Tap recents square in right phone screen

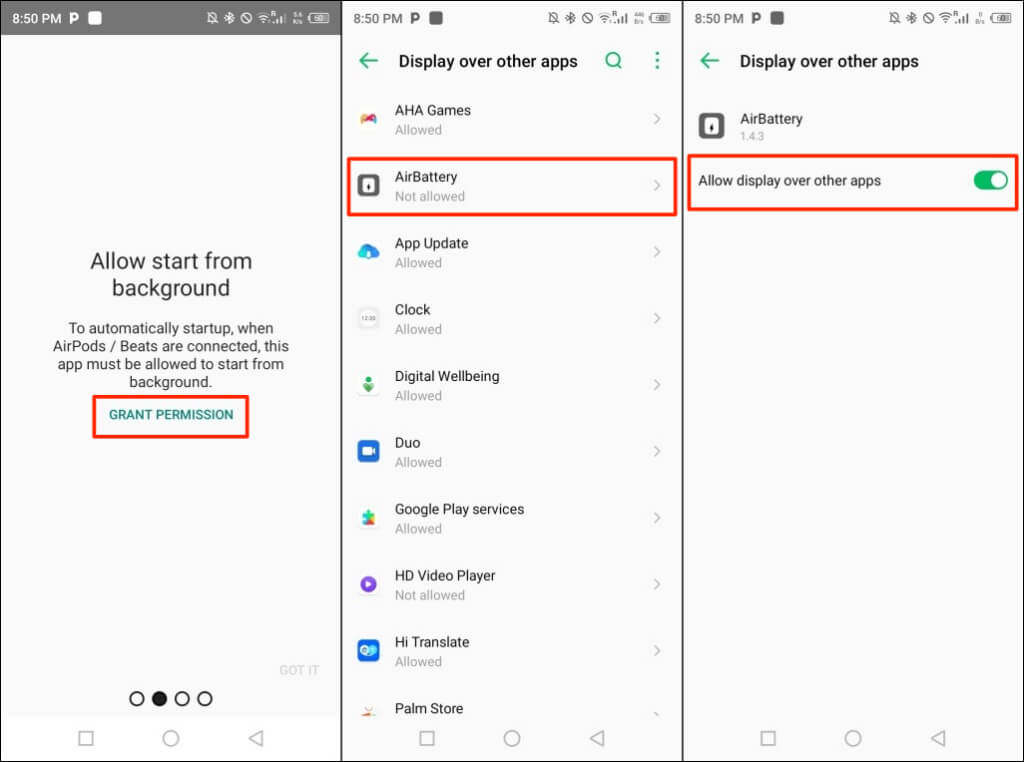click(768, 738)
